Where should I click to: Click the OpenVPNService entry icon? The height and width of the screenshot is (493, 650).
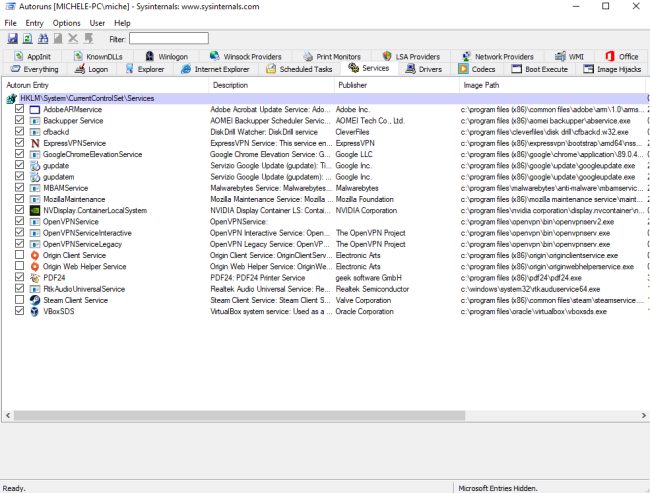35,221
